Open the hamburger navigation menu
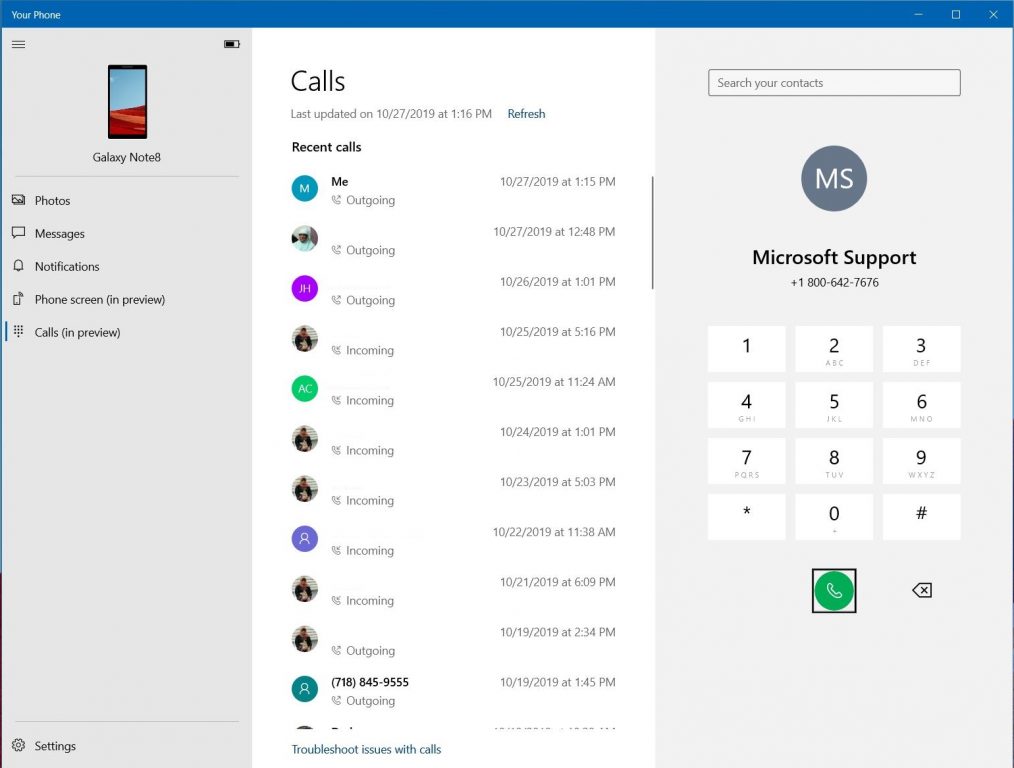Image resolution: width=1014 pixels, height=768 pixels. [x=18, y=44]
